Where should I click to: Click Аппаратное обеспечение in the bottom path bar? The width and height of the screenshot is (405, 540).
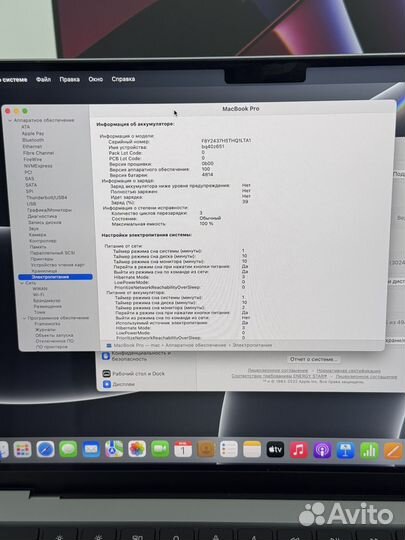(x=196, y=345)
